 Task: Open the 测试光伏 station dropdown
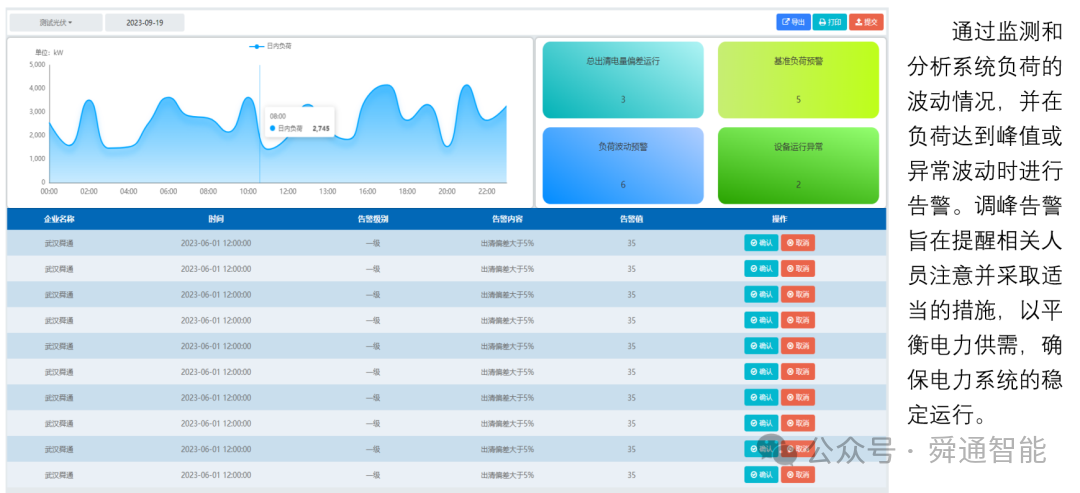tap(56, 23)
